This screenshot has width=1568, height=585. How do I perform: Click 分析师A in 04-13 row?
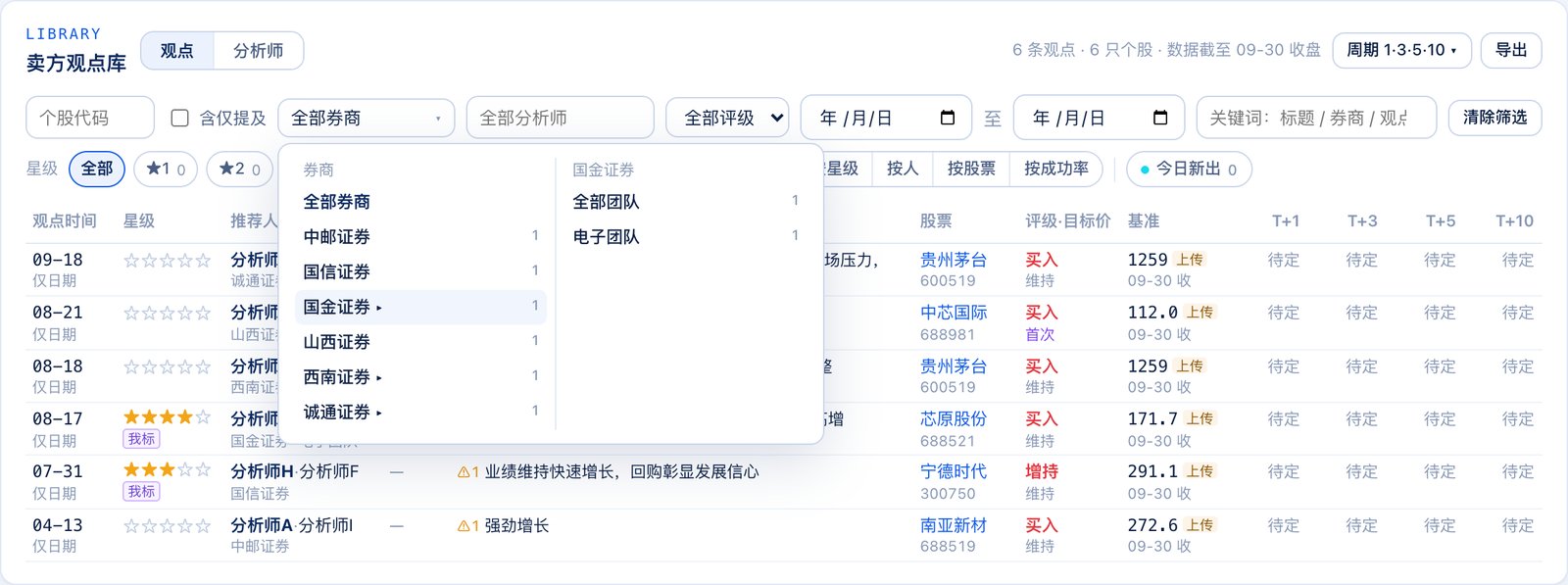262,526
